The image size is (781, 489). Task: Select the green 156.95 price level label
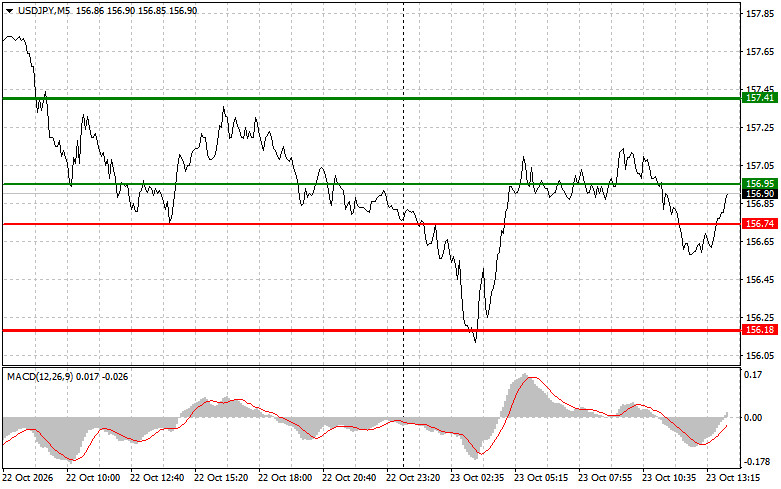click(760, 184)
